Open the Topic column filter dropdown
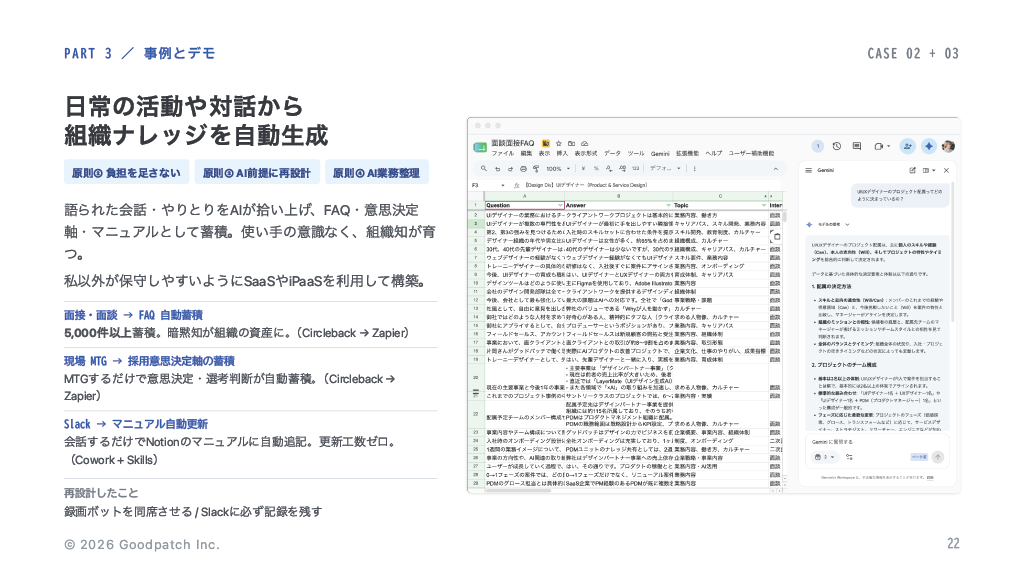This screenshot has height=576, width=1024. click(x=763, y=205)
